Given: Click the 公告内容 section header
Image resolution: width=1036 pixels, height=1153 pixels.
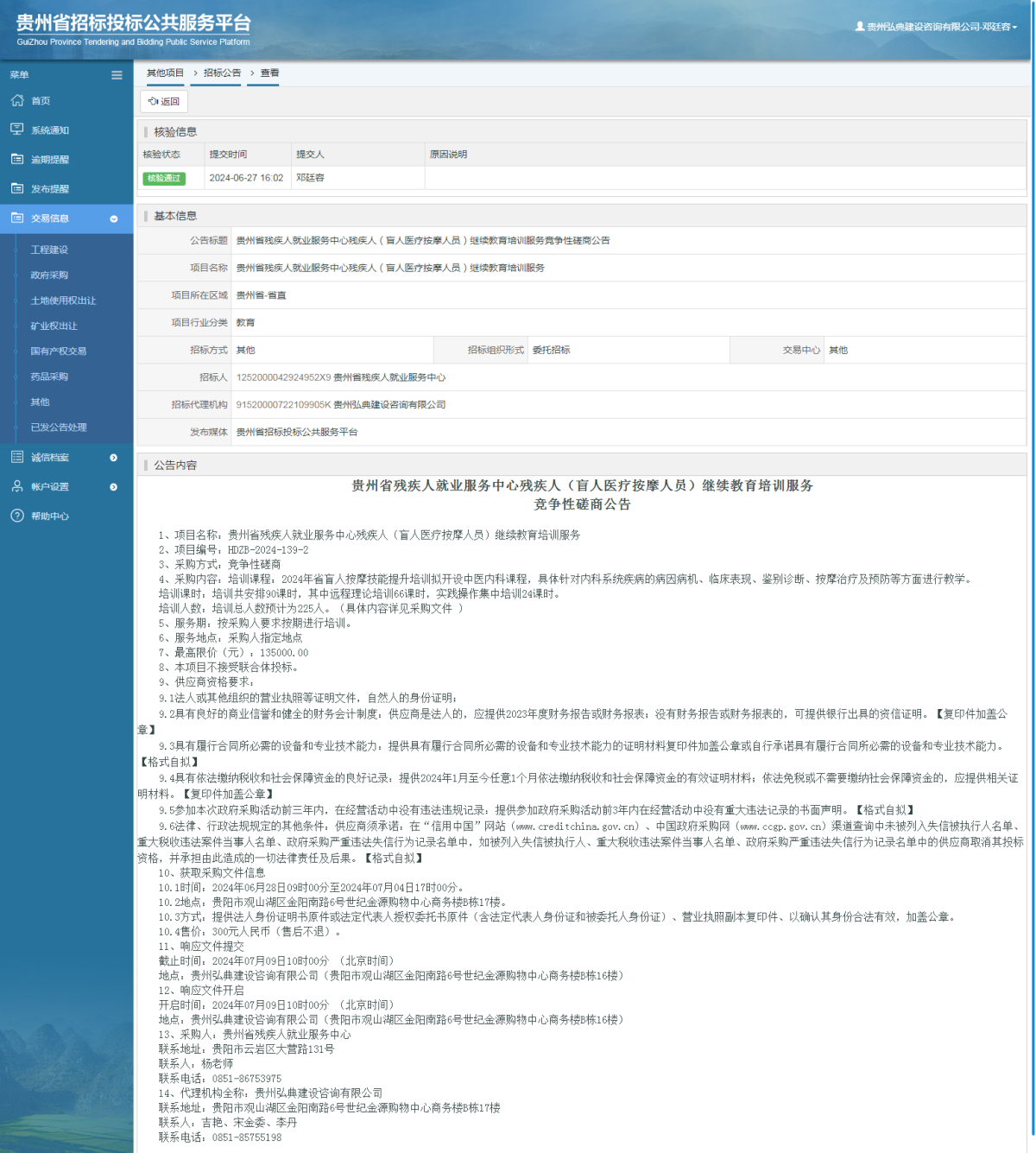Looking at the screenshot, I should point(175,466).
